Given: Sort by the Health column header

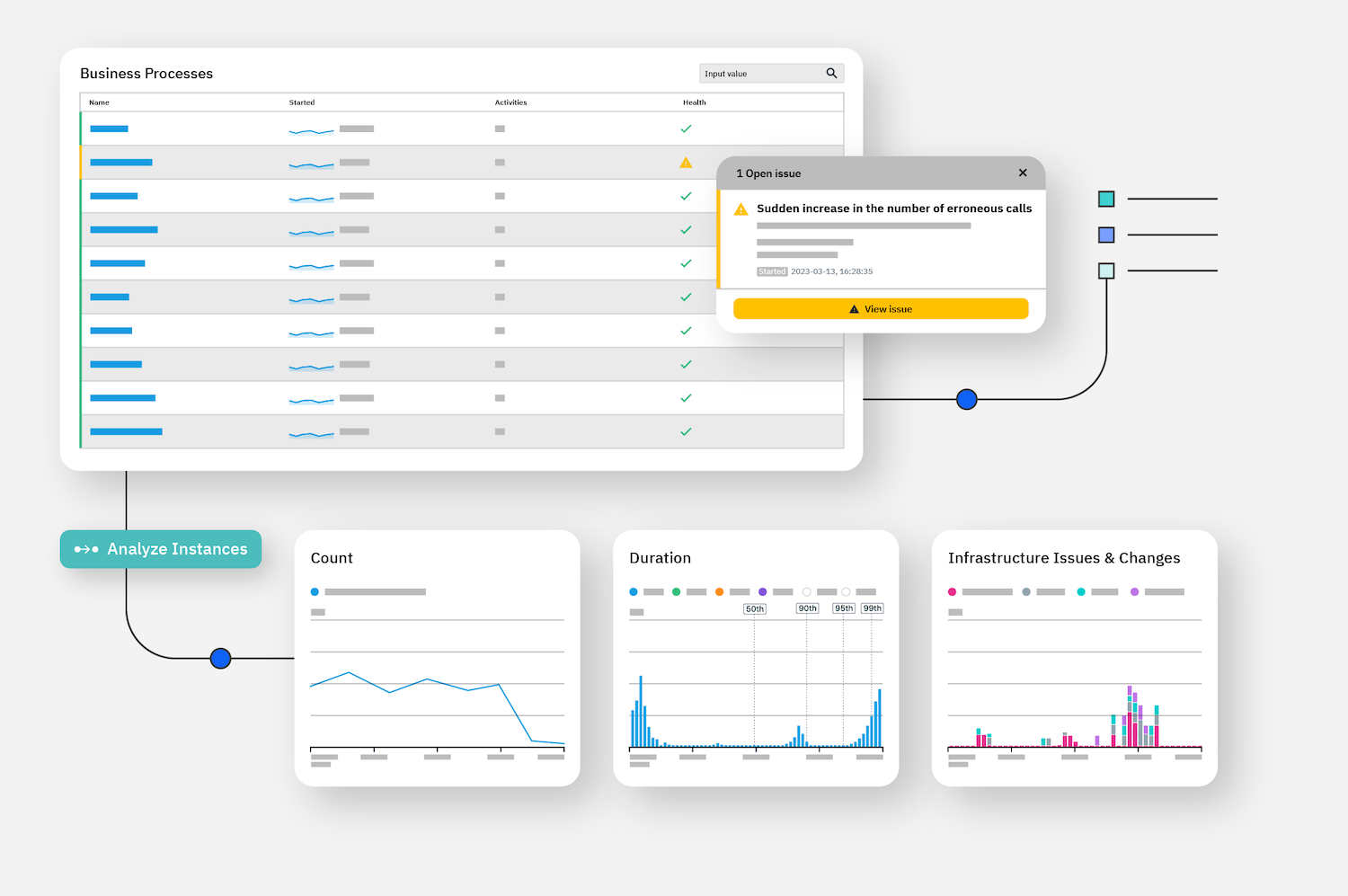Looking at the screenshot, I should click(x=694, y=102).
